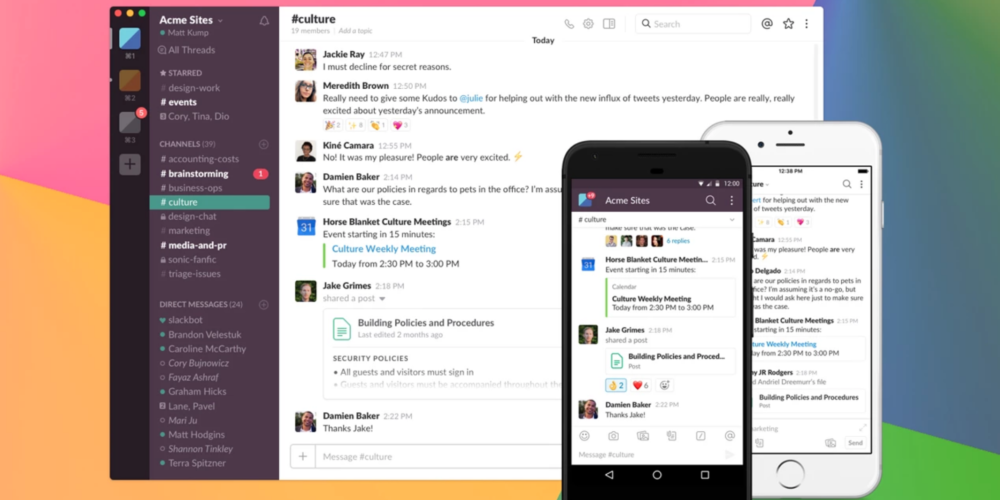Screen dimensions: 1000x500
Task: Open Channels (39) section header
Action: tap(188, 144)
